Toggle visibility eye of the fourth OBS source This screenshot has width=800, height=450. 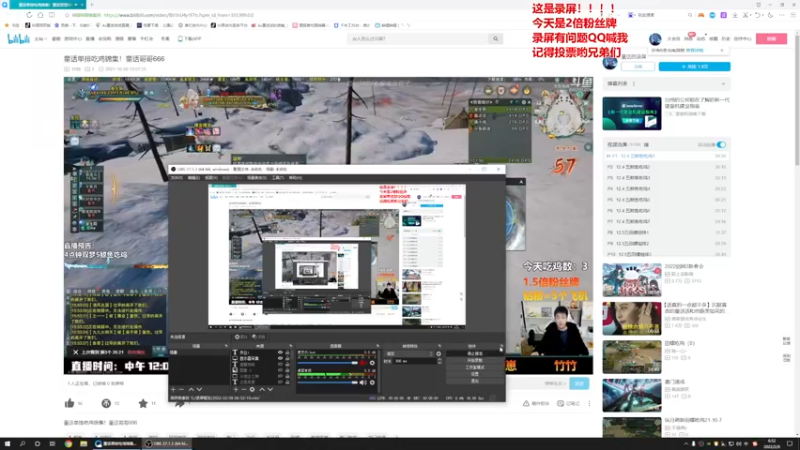coord(280,370)
